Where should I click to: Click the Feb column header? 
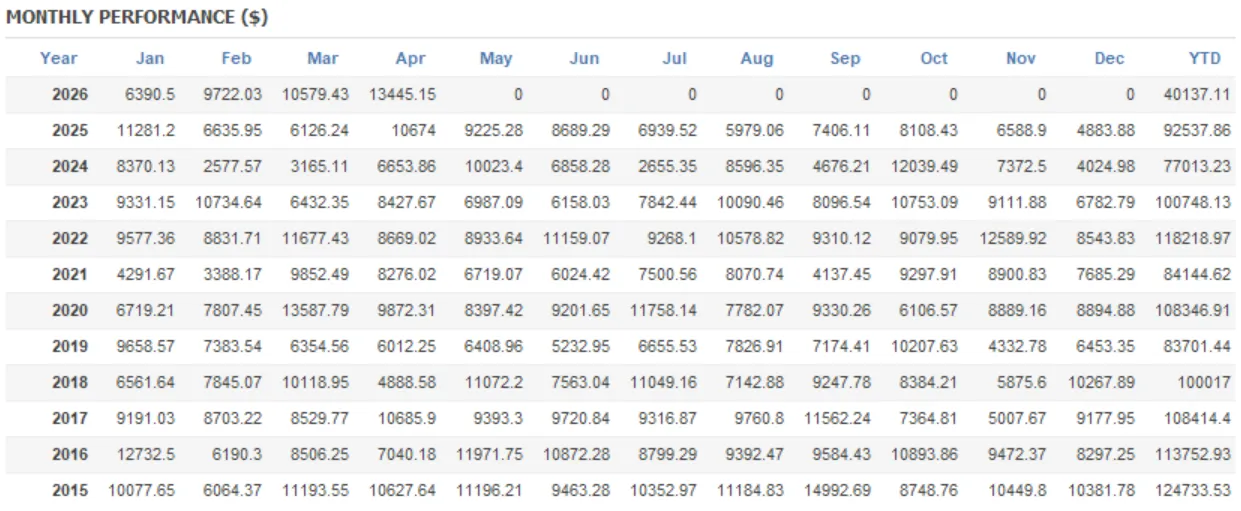pyautogui.click(x=236, y=58)
